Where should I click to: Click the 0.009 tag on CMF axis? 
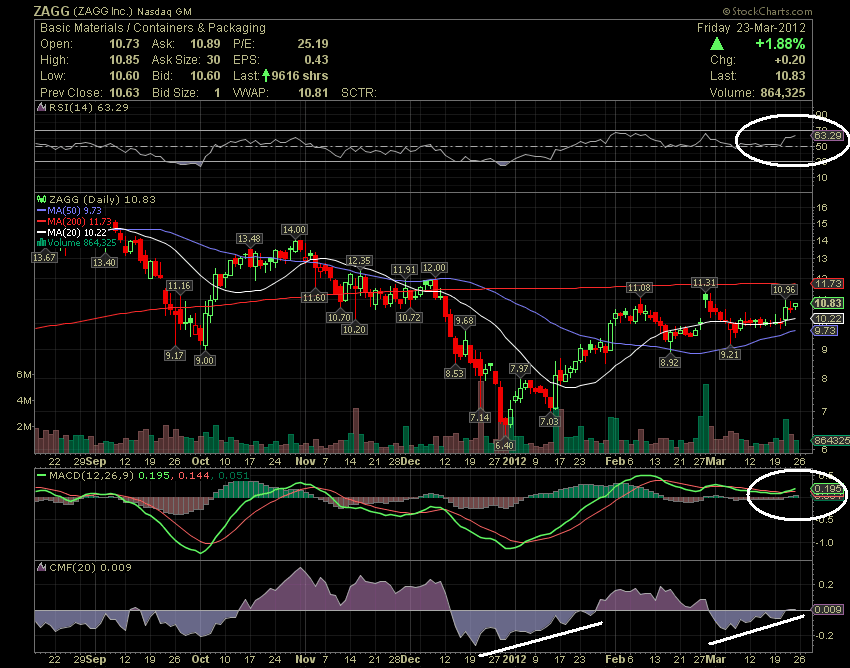point(828,609)
